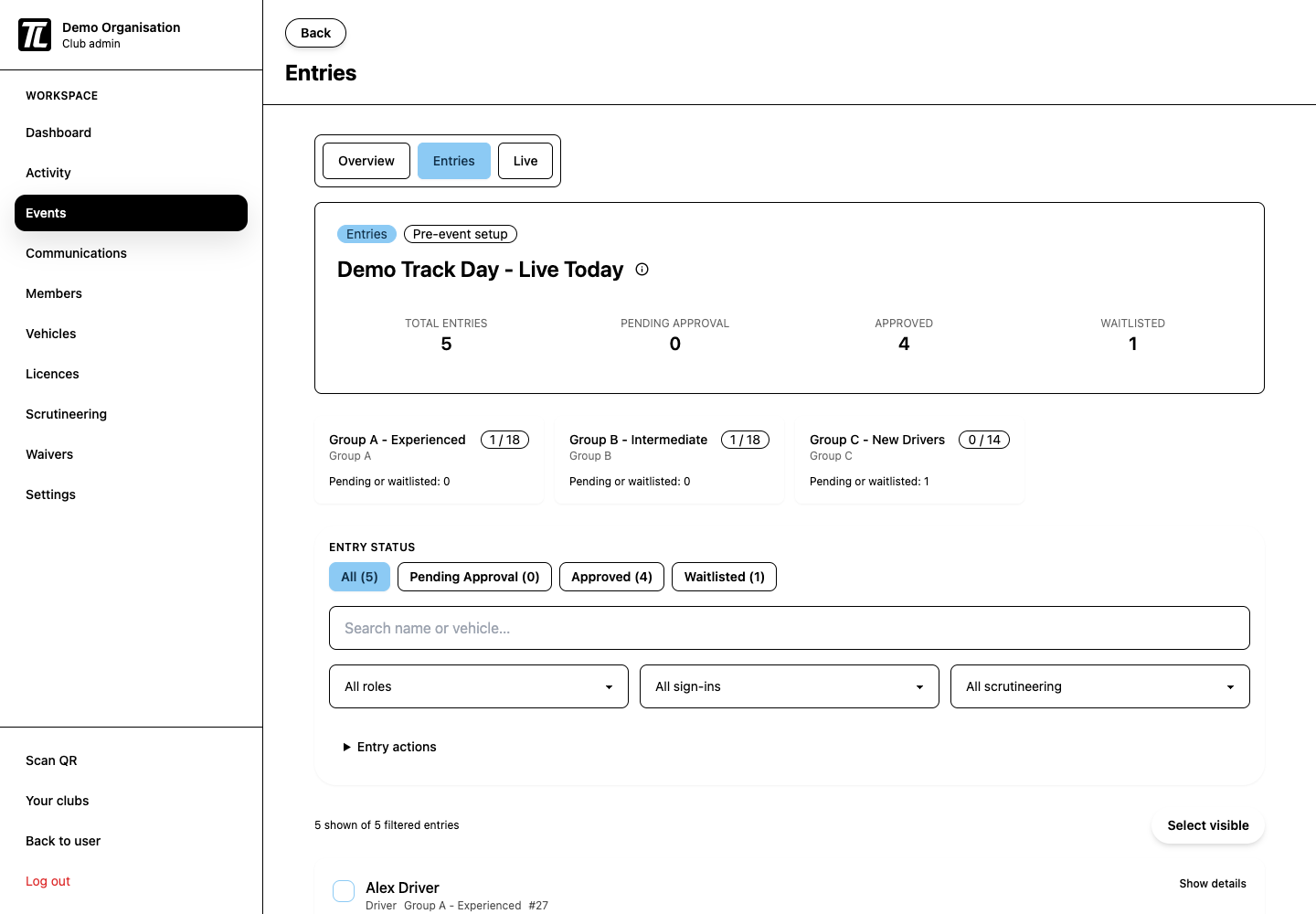Open Licences in the sidebar
Image resolution: width=1316 pixels, height=914 pixels.
click(x=131, y=374)
